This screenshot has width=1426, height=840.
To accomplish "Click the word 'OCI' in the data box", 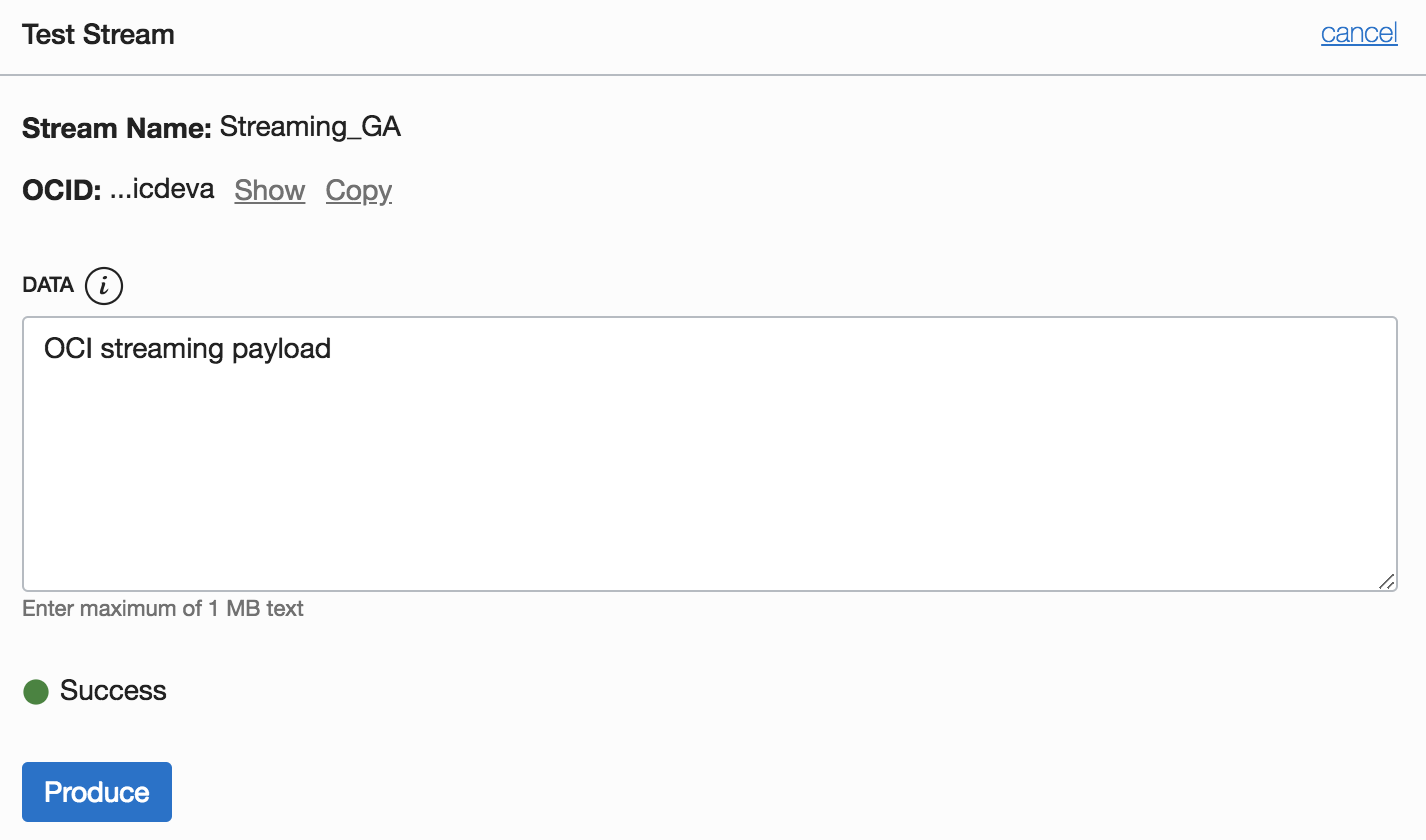I will click(x=68, y=348).
